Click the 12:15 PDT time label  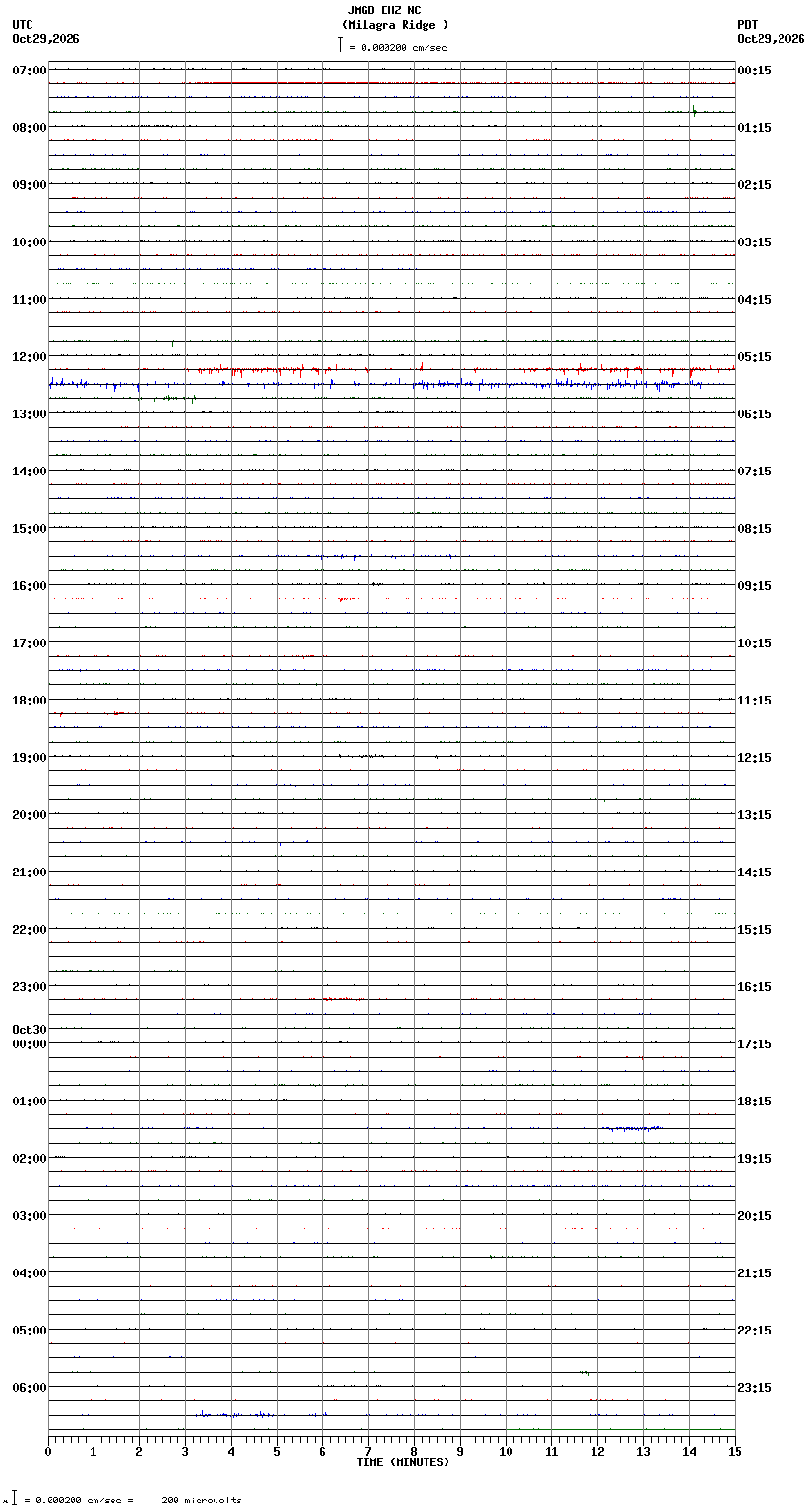pos(755,758)
